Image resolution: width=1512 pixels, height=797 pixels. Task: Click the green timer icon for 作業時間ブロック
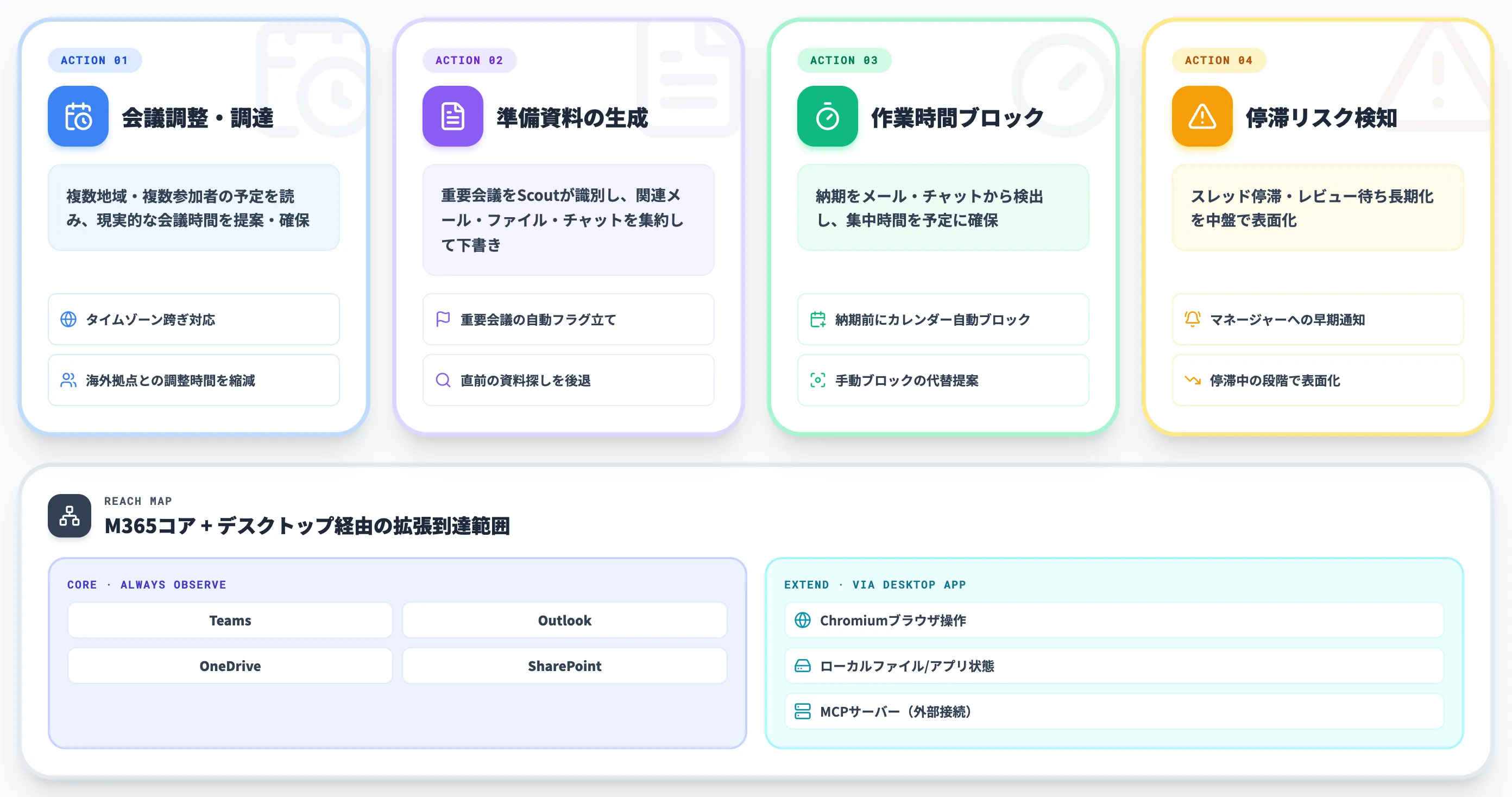pos(827,116)
